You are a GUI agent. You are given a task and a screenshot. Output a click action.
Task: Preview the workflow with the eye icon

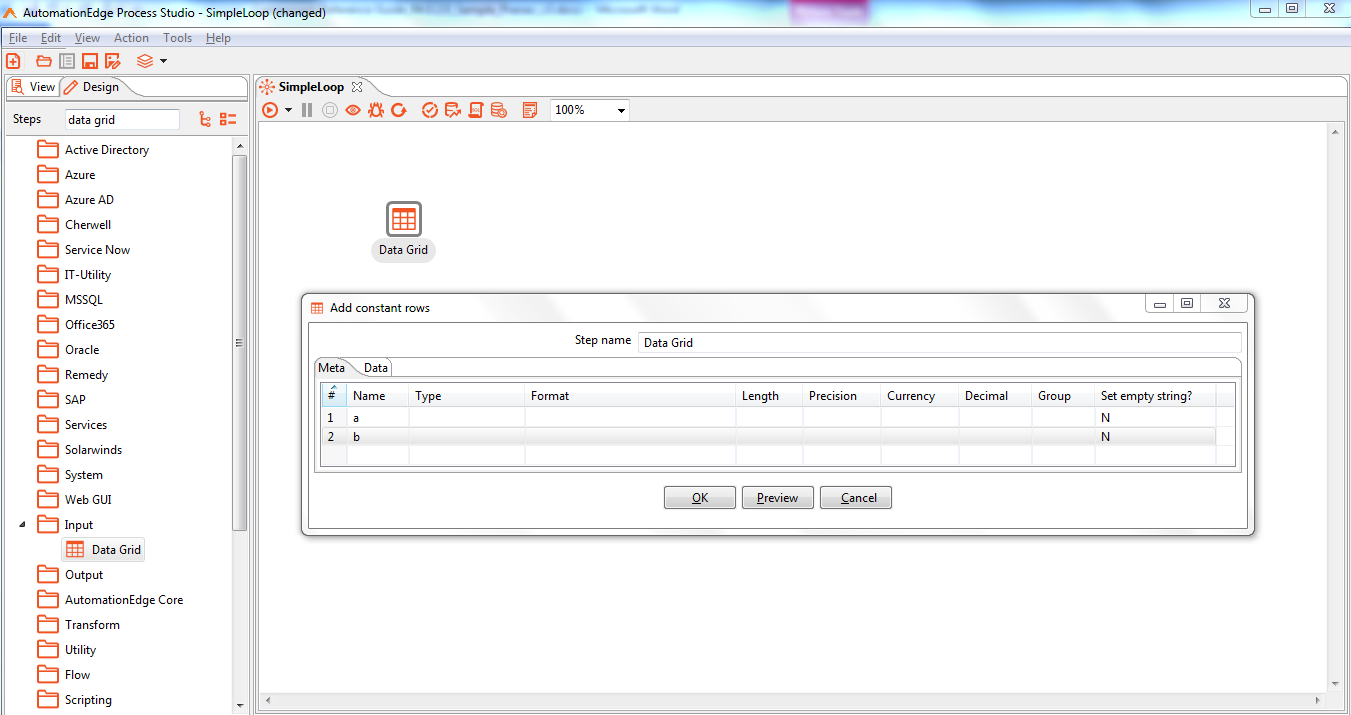click(x=353, y=110)
